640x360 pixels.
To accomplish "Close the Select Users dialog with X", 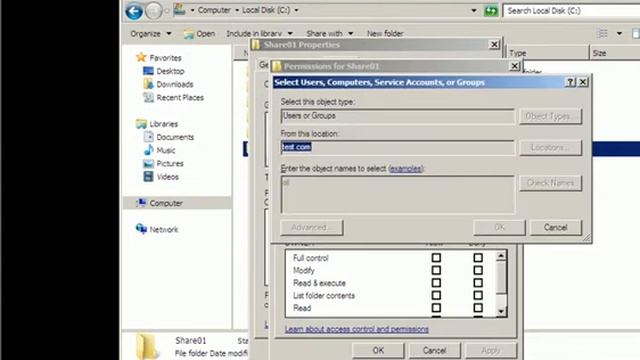I will 583,82.
